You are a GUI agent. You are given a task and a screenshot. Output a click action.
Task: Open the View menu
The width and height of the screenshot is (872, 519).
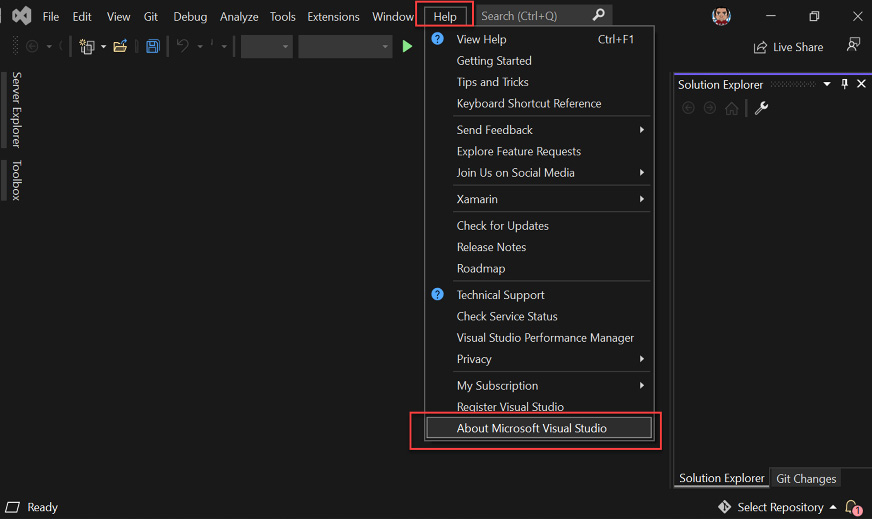(118, 17)
